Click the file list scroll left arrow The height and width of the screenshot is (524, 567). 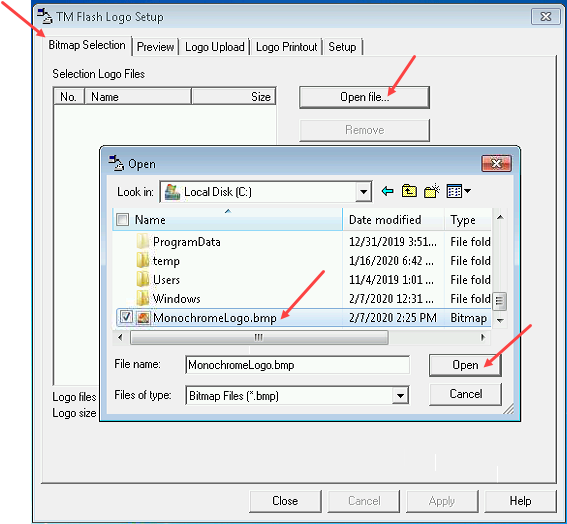(x=120, y=337)
